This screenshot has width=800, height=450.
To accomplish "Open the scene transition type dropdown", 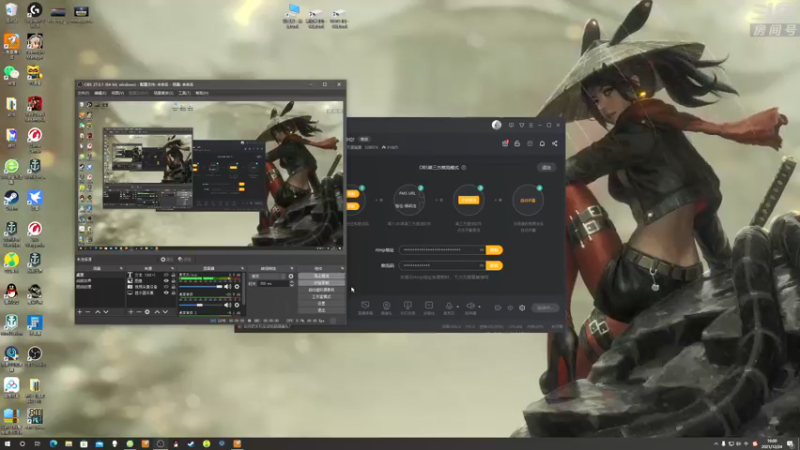I will tap(268, 276).
